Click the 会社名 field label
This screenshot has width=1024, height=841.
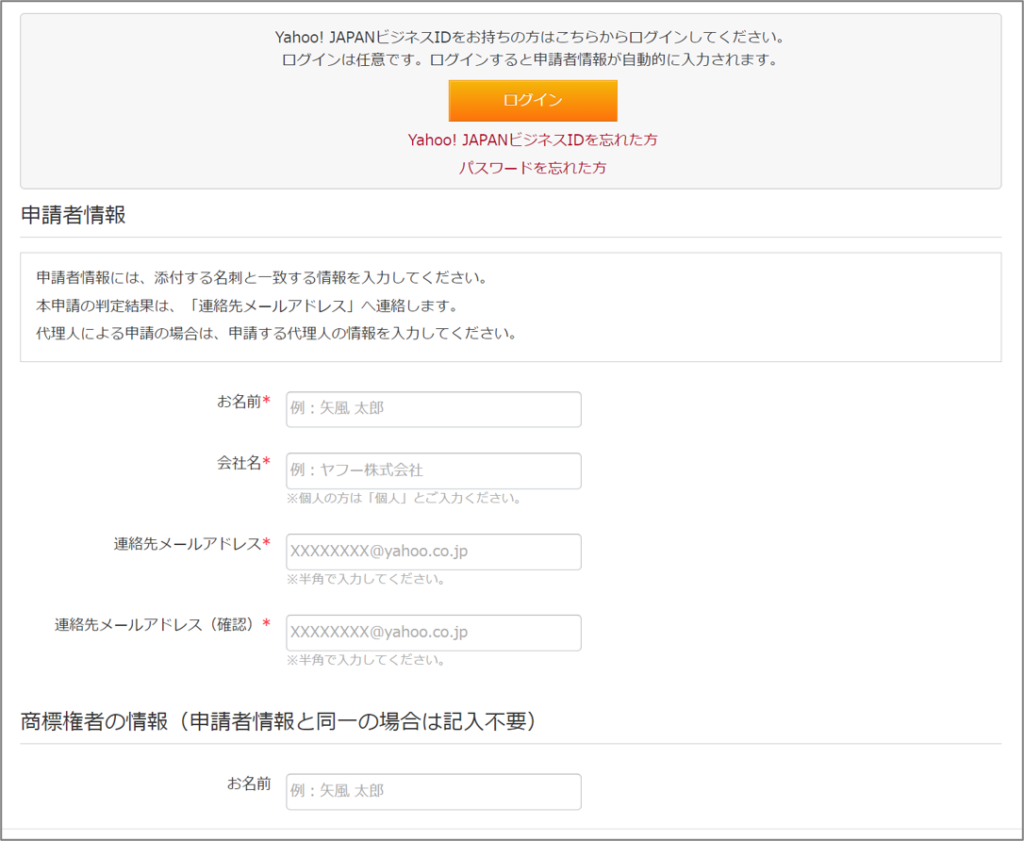[x=243, y=463]
